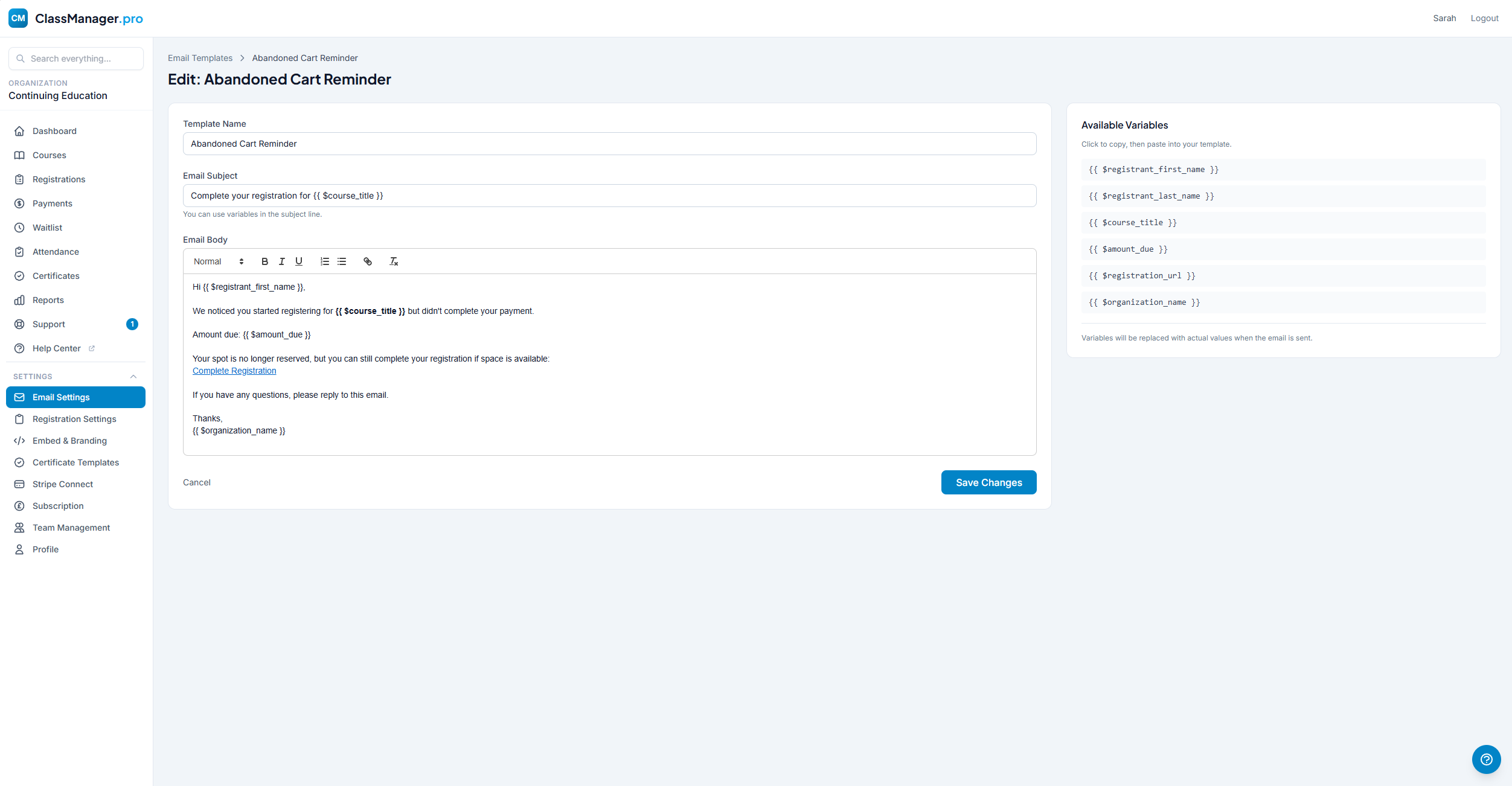The height and width of the screenshot is (786, 1512).
Task: Open the floating help bubble button
Action: [1486, 759]
